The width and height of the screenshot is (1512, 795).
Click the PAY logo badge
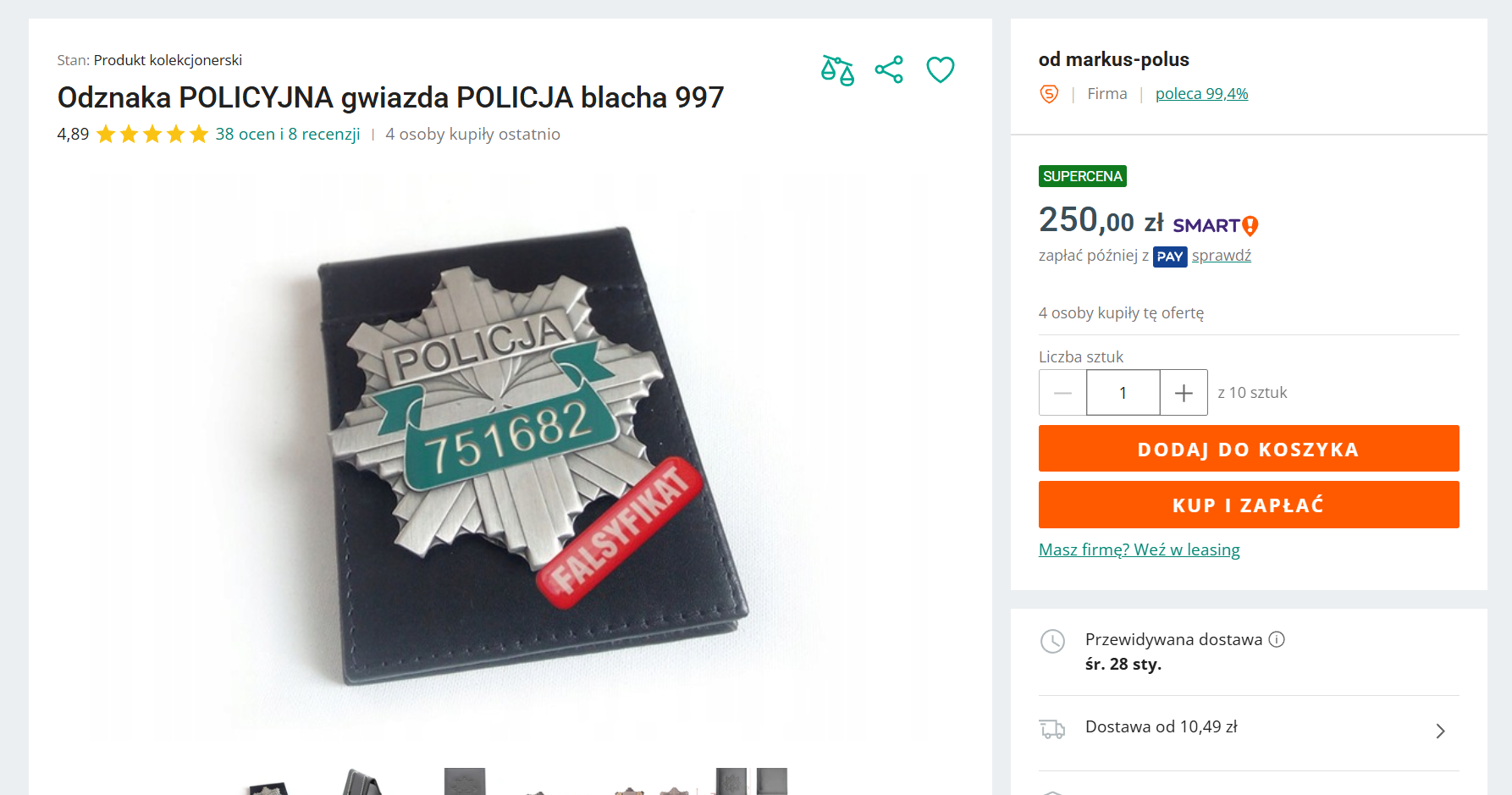(1170, 257)
